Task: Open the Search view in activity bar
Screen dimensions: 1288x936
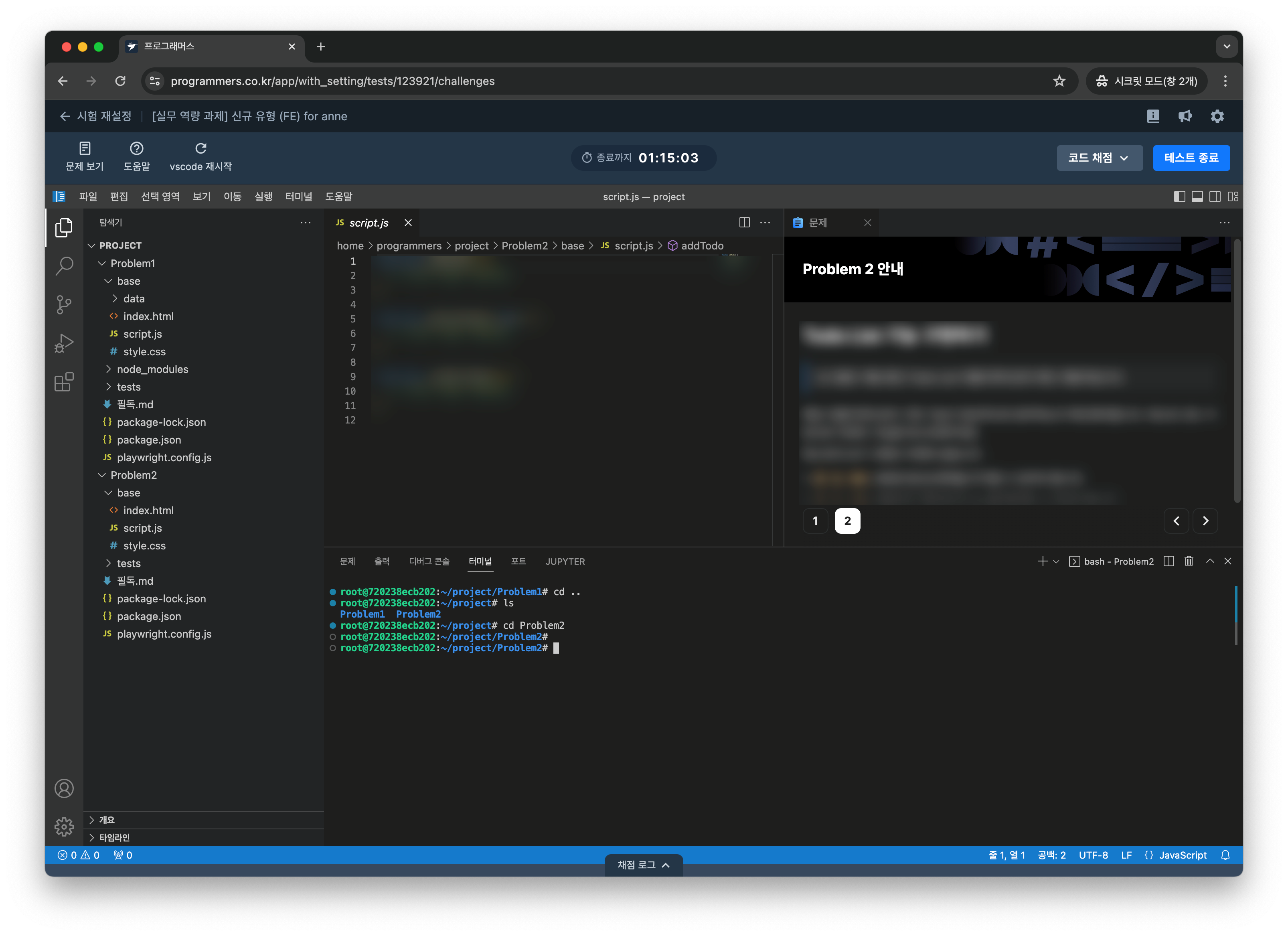Action: [64, 265]
